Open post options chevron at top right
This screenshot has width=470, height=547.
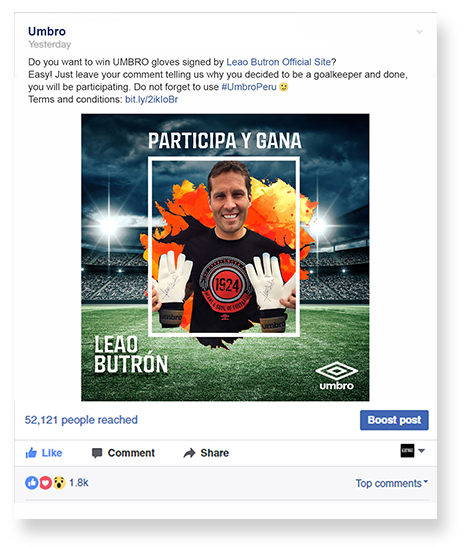pos(419,32)
